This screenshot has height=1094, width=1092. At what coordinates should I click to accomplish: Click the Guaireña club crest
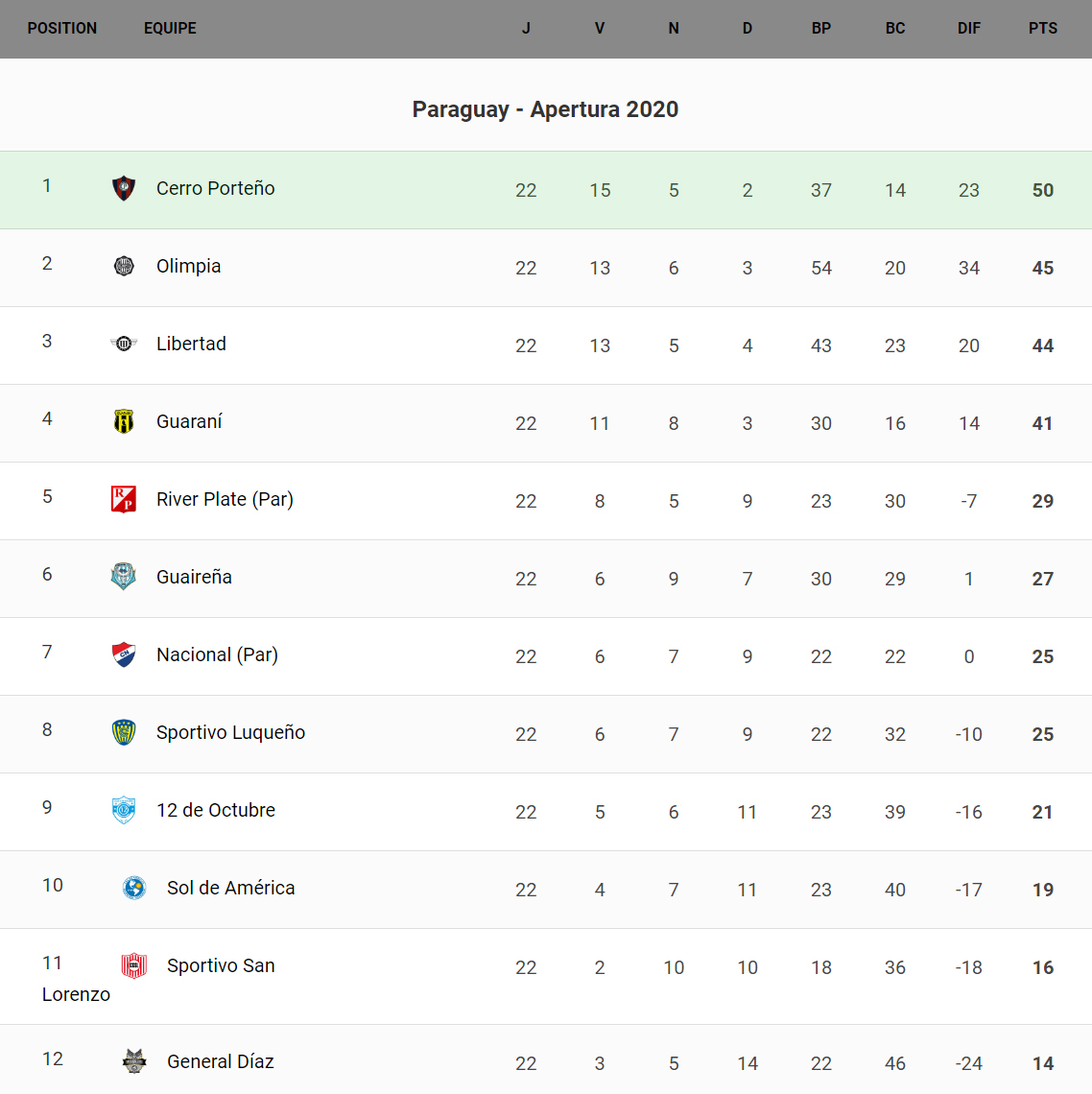pyautogui.click(x=124, y=577)
